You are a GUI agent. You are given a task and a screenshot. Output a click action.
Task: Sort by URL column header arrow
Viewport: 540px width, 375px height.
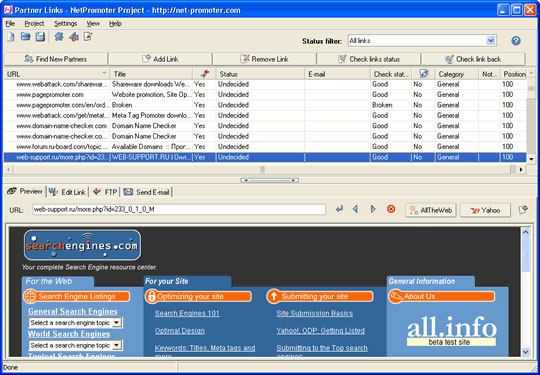105,74
